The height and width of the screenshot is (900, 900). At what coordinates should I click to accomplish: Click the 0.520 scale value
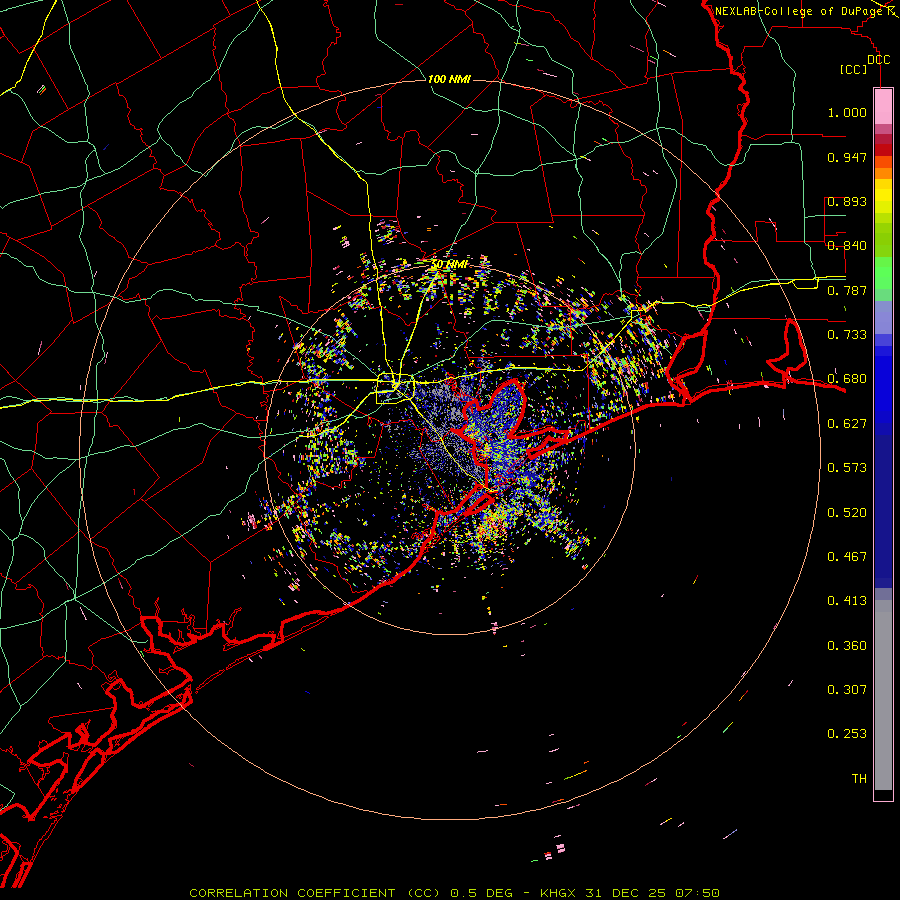pos(847,513)
